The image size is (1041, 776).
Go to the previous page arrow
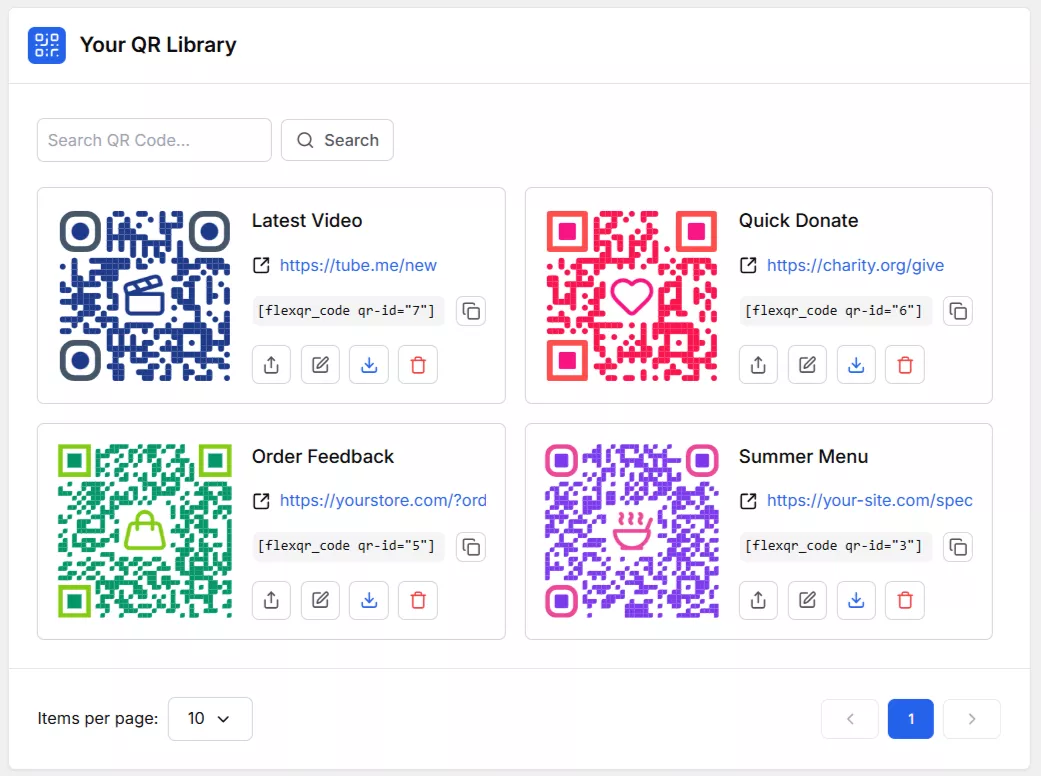(850, 719)
